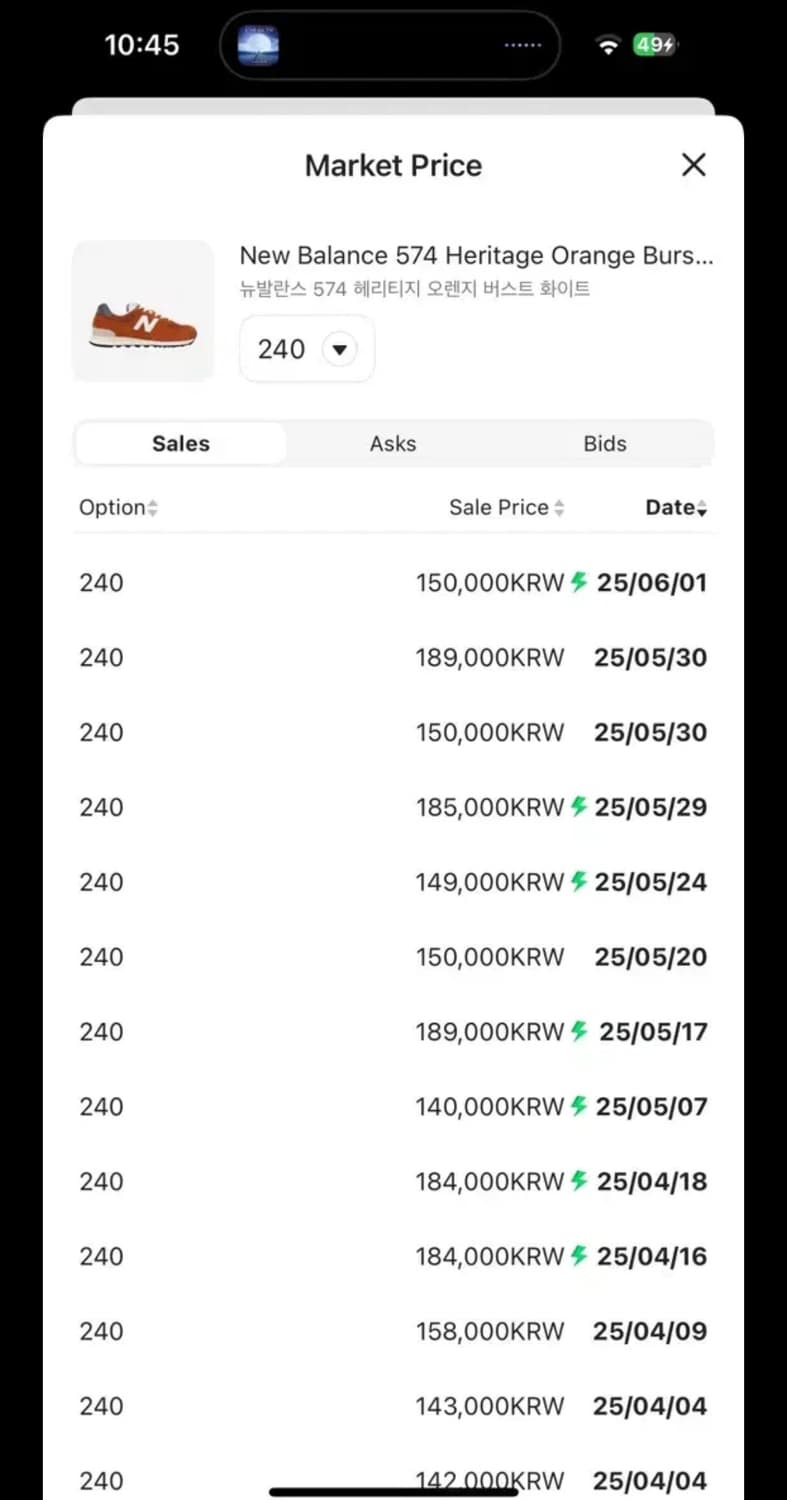Image resolution: width=787 pixels, height=1500 pixels.
Task: Tap the Dynamic Island app icon
Action: (x=258, y=45)
